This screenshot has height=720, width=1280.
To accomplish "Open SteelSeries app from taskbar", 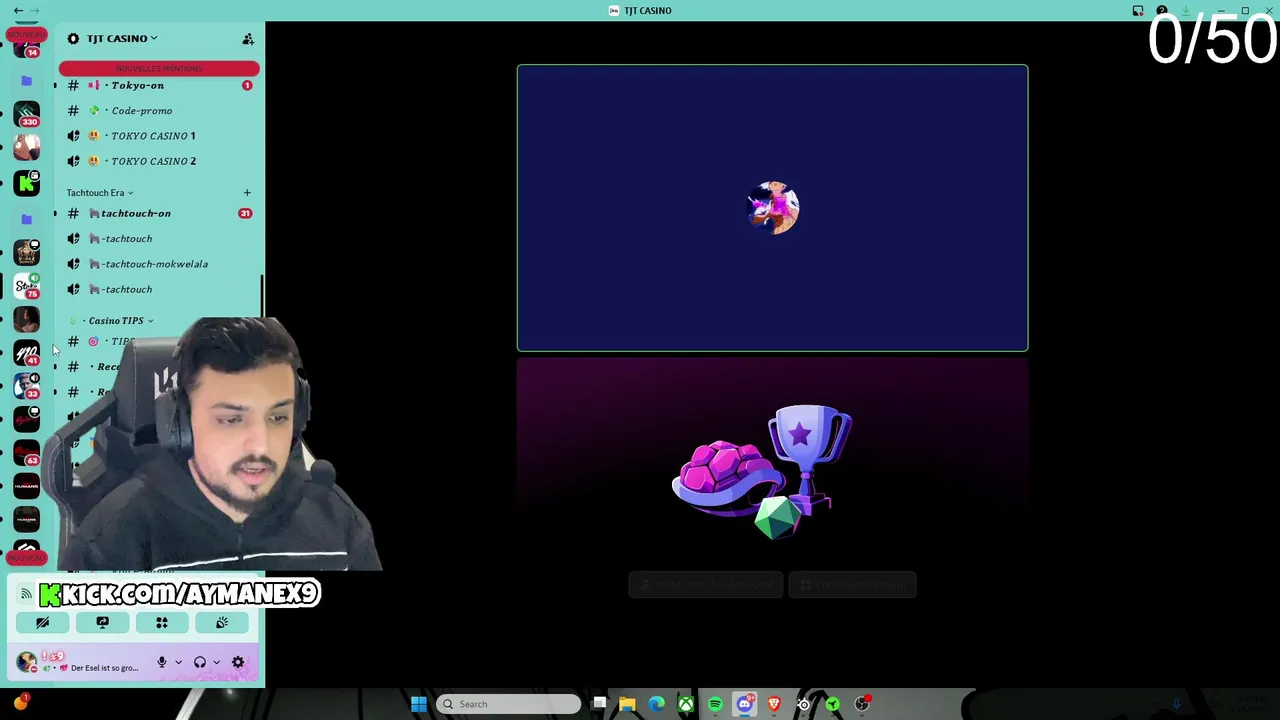I will (803, 704).
